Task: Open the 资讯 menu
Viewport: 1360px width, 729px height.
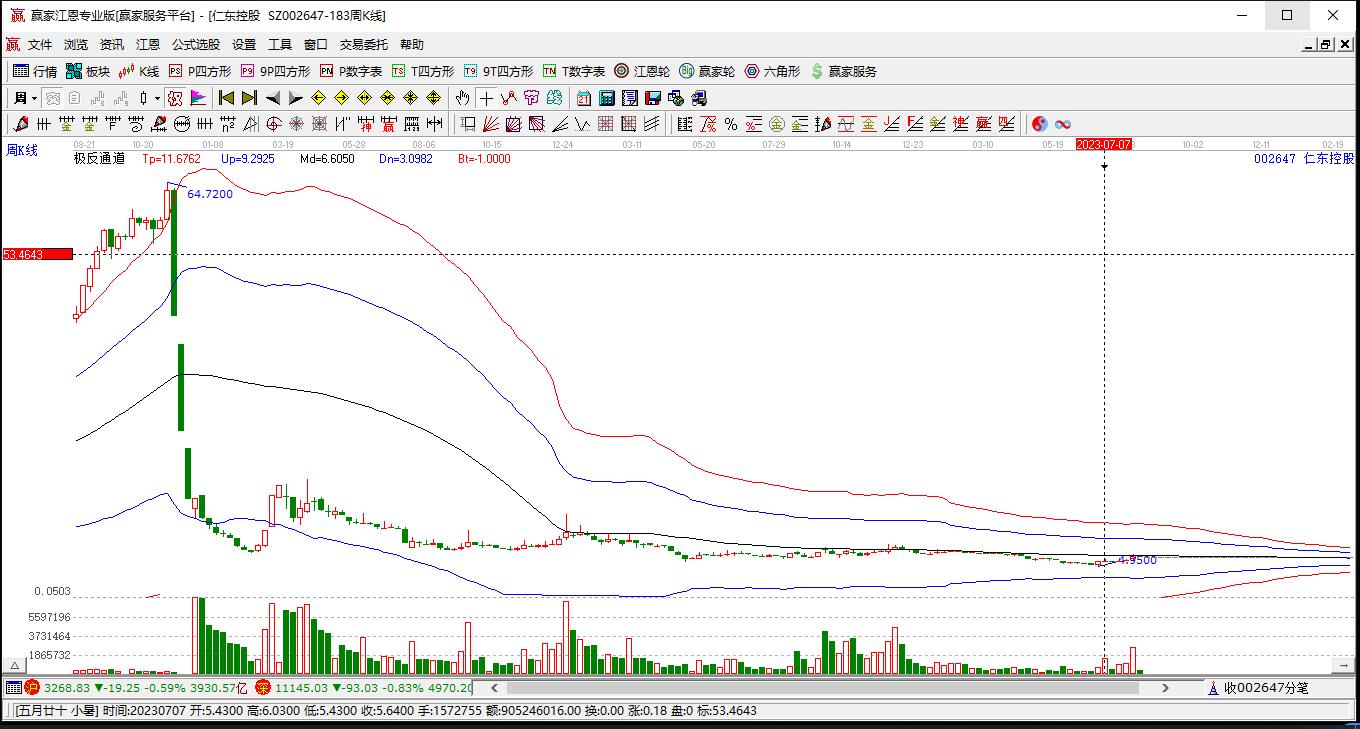Action: click(x=112, y=45)
